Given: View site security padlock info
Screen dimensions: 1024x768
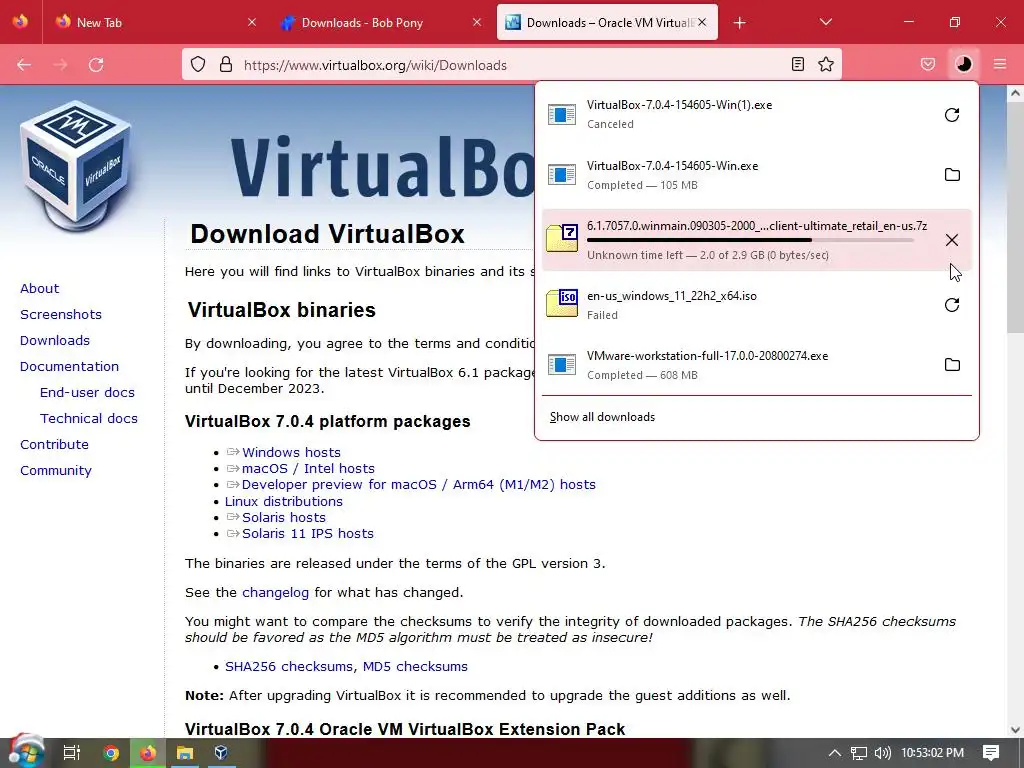Looking at the screenshot, I should (226, 64).
